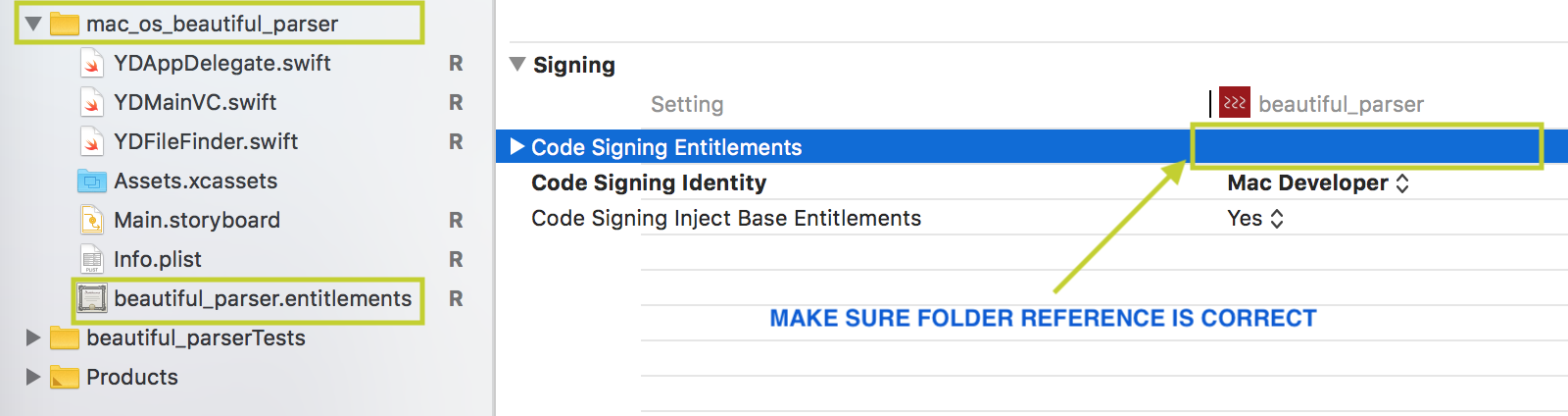Select beautiful_parser.entitlements file name
This screenshot has height=416, width=1568.
(x=263, y=299)
